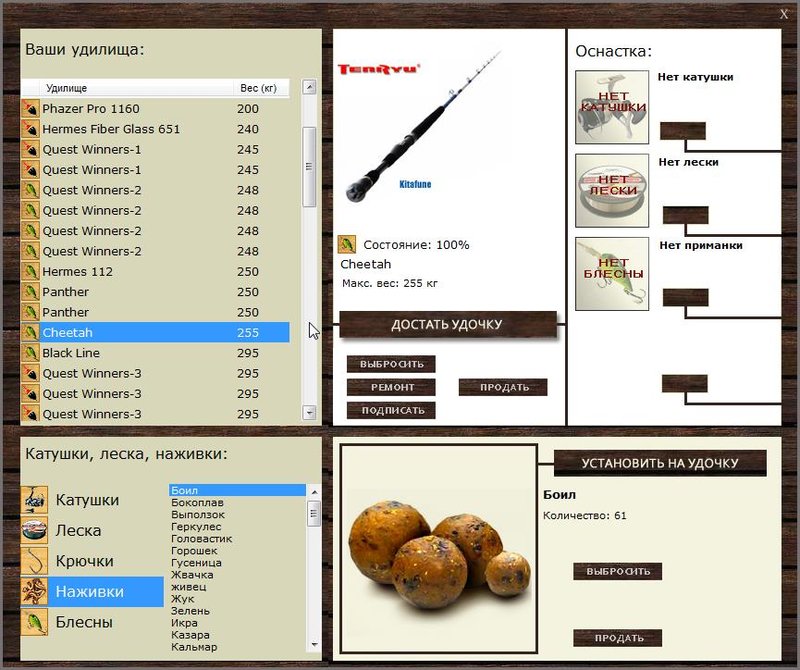The image size is (800, 670).
Task: Click ПРОДАТЬ button for the Боил bait
Action: [x=618, y=638]
